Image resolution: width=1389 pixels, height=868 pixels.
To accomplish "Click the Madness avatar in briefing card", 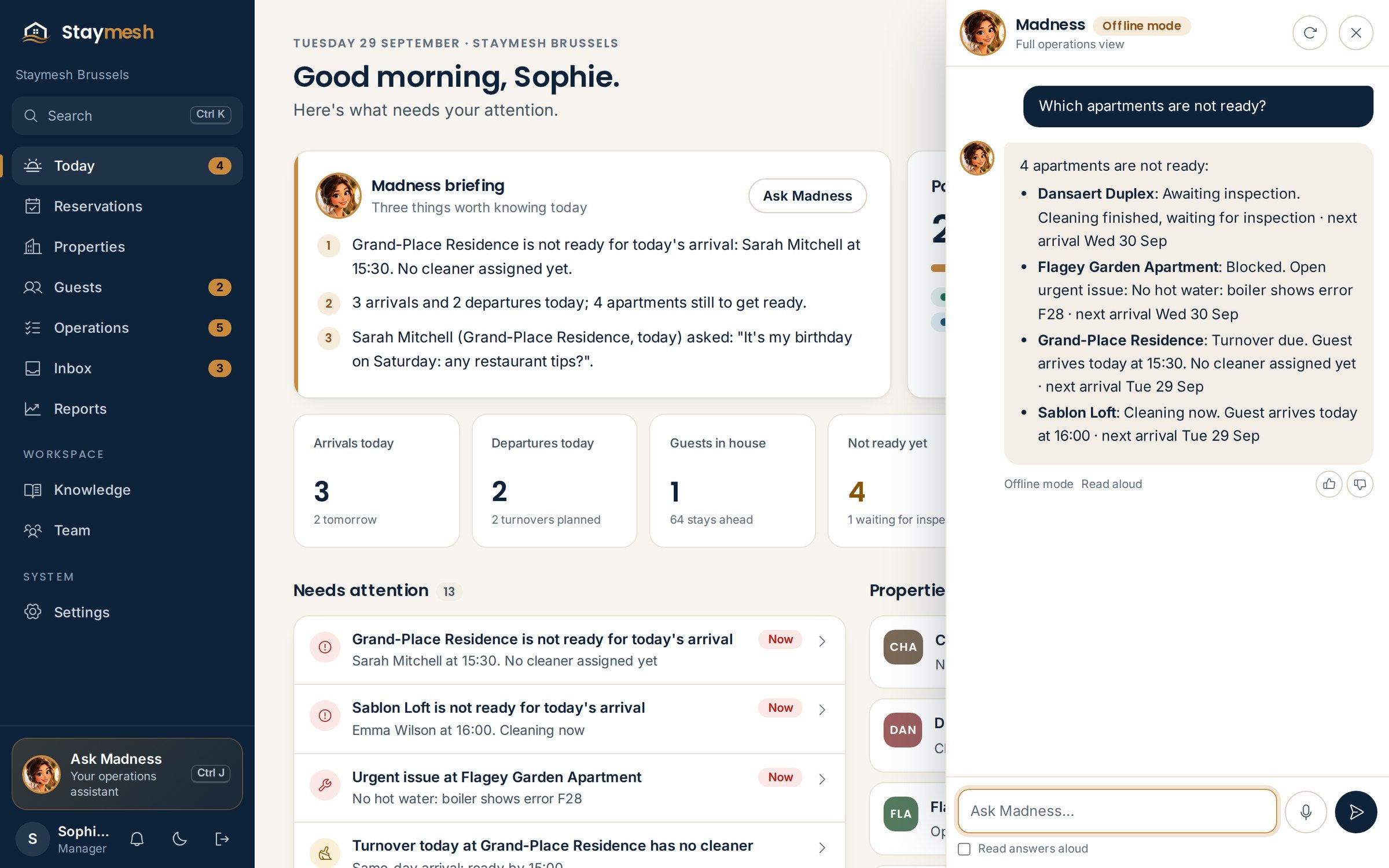I will click(339, 196).
